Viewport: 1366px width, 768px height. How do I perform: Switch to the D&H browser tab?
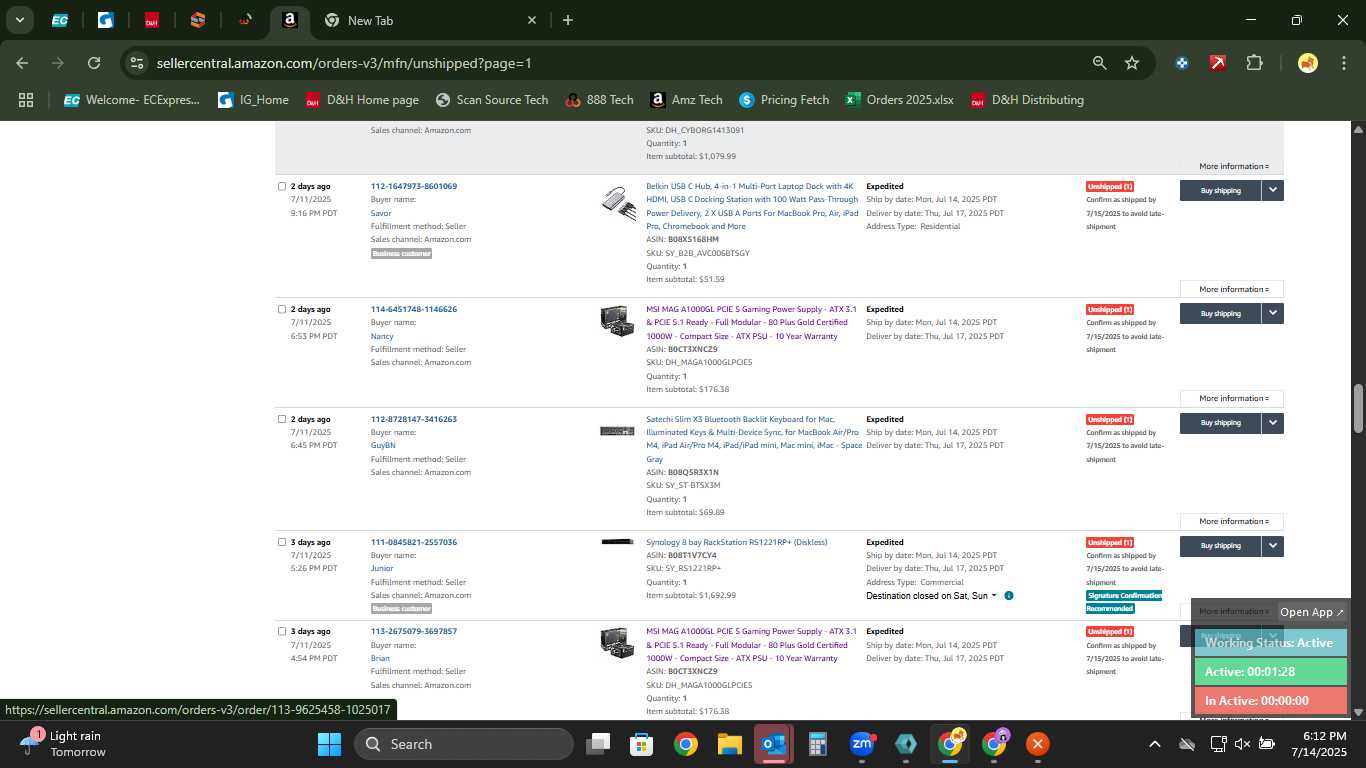[152, 20]
